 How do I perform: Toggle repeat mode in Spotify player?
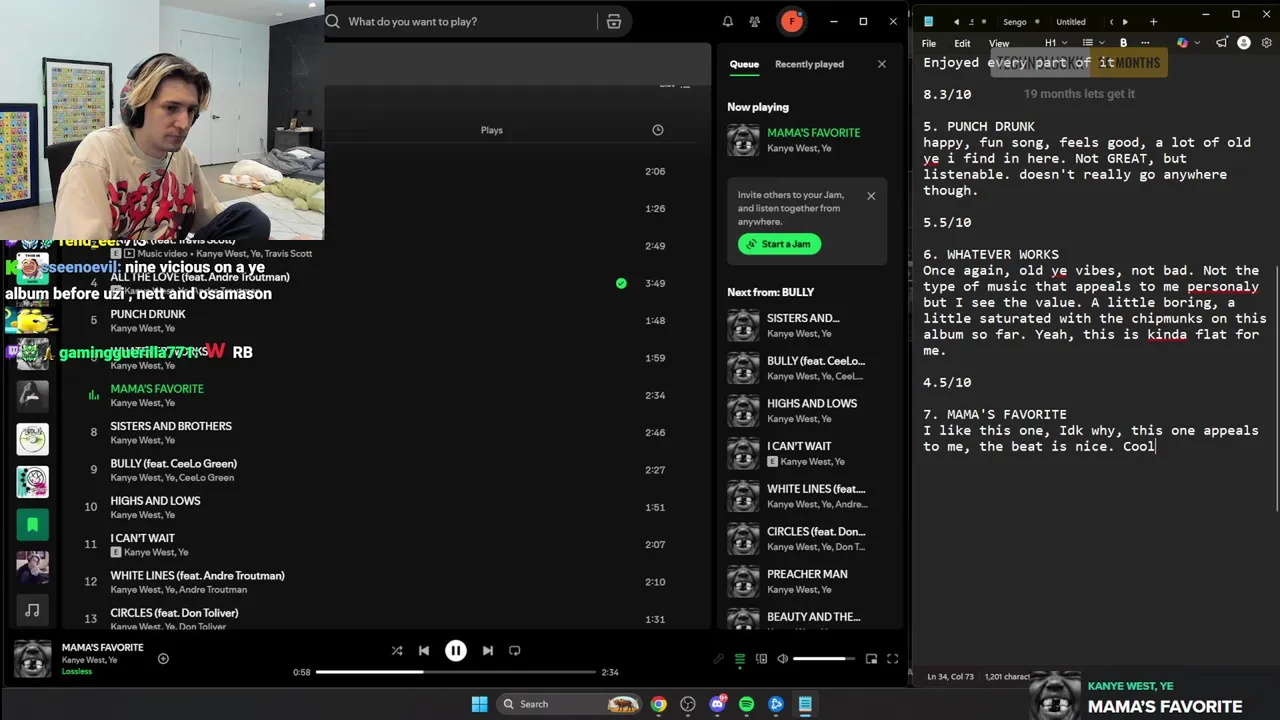(x=514, y=650)
